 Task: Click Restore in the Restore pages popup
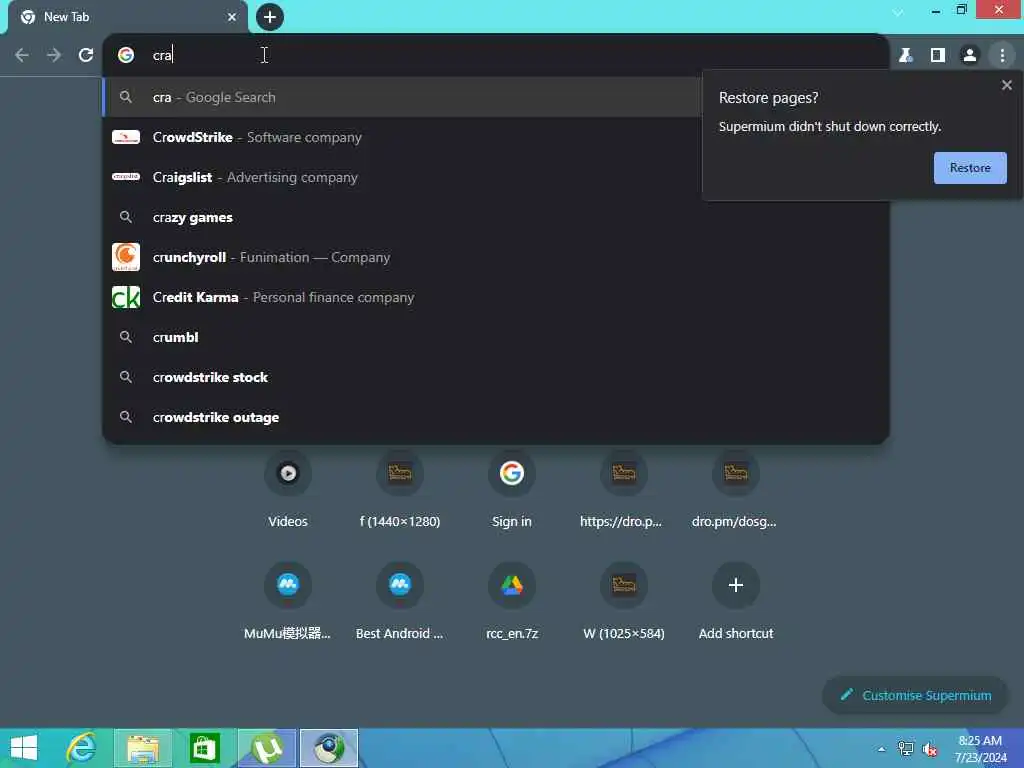click(970, 168)
